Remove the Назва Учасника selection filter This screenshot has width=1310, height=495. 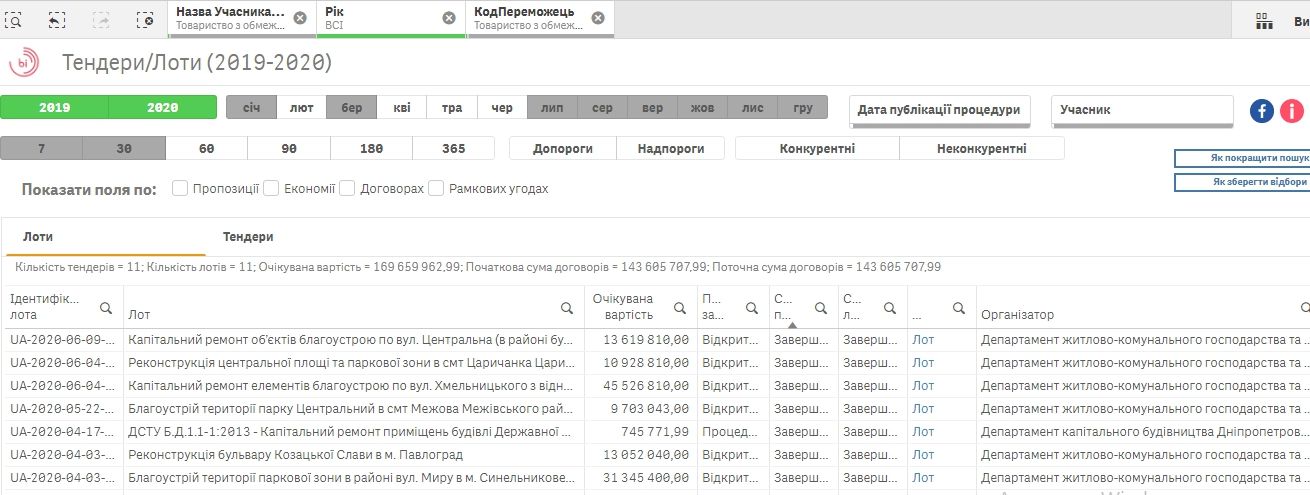click(x=299, y=18)
